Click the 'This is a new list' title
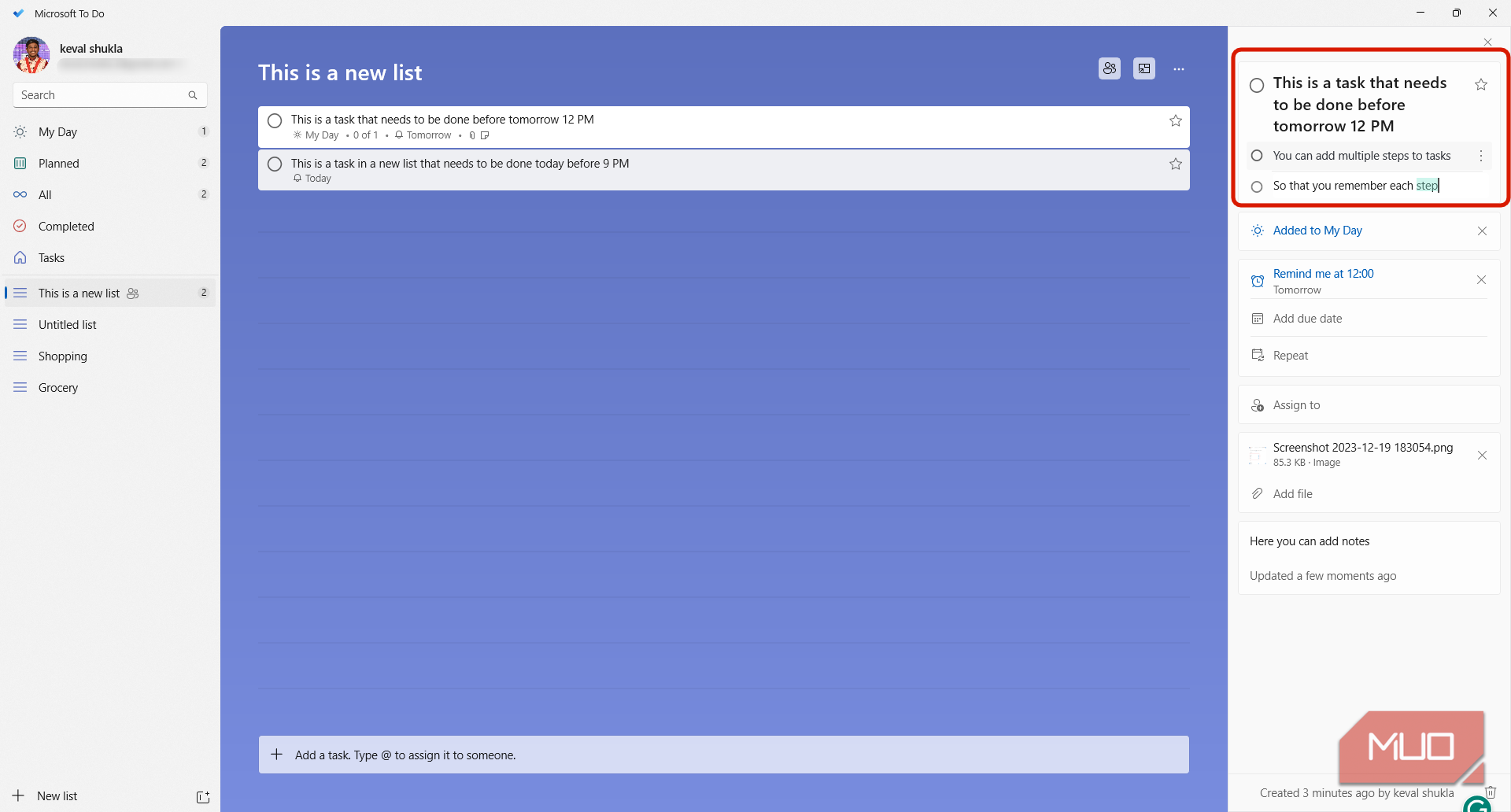This screenshot has height=812, width=1511. 340,72
